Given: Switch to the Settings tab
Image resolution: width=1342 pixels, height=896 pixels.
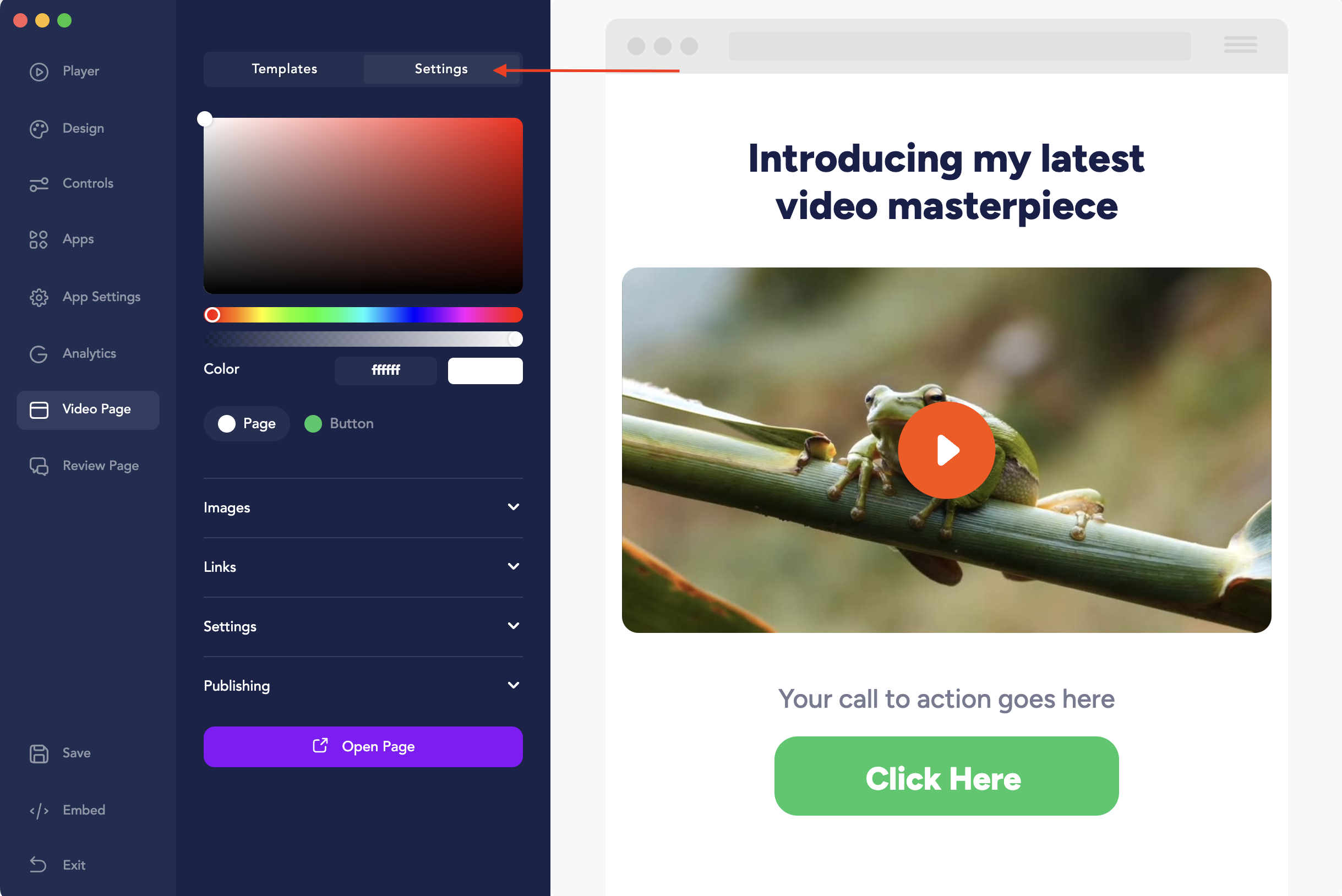Looking at the screenshot, I should click(441, 69).
